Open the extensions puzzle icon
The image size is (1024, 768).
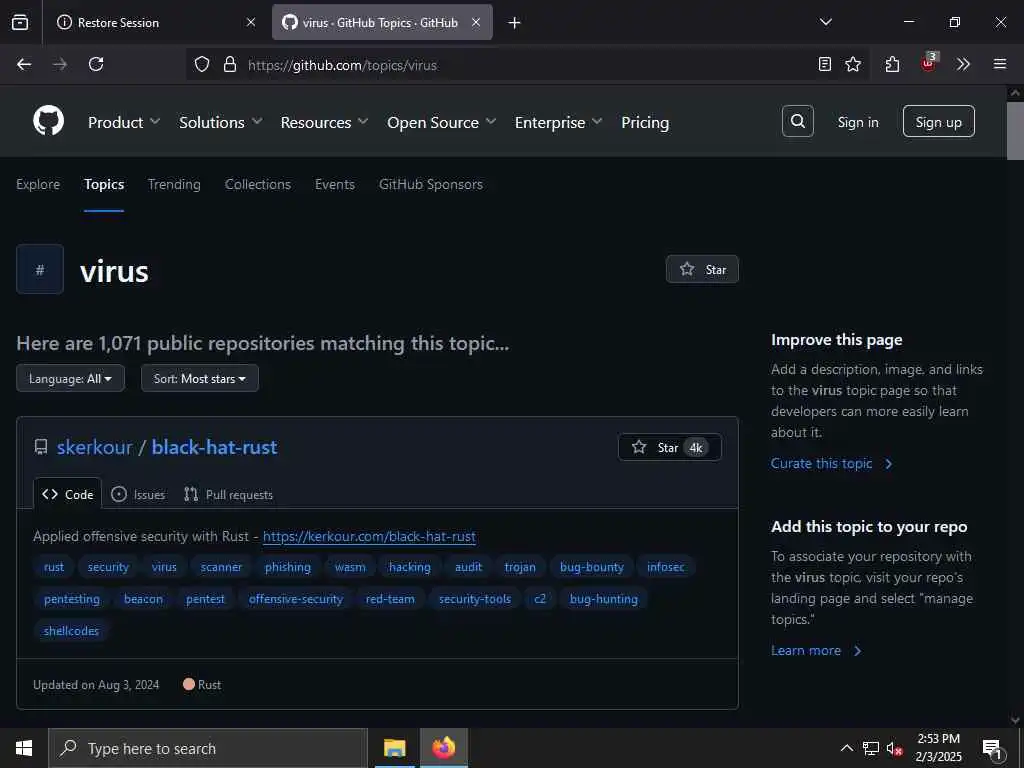click(x=892, y=64)
